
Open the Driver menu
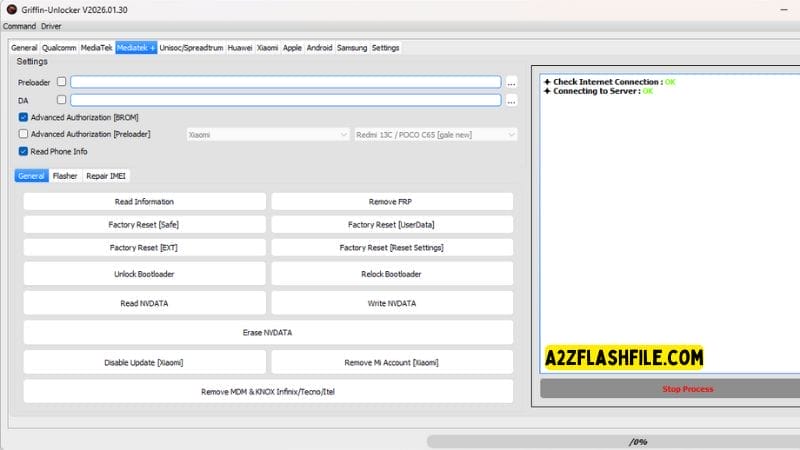coord(51,26)
